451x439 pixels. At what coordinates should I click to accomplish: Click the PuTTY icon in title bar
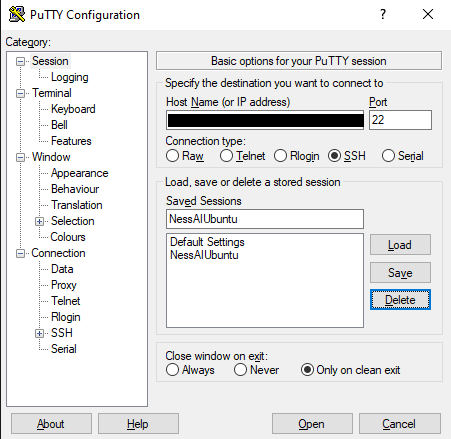(x=17, y=15)
